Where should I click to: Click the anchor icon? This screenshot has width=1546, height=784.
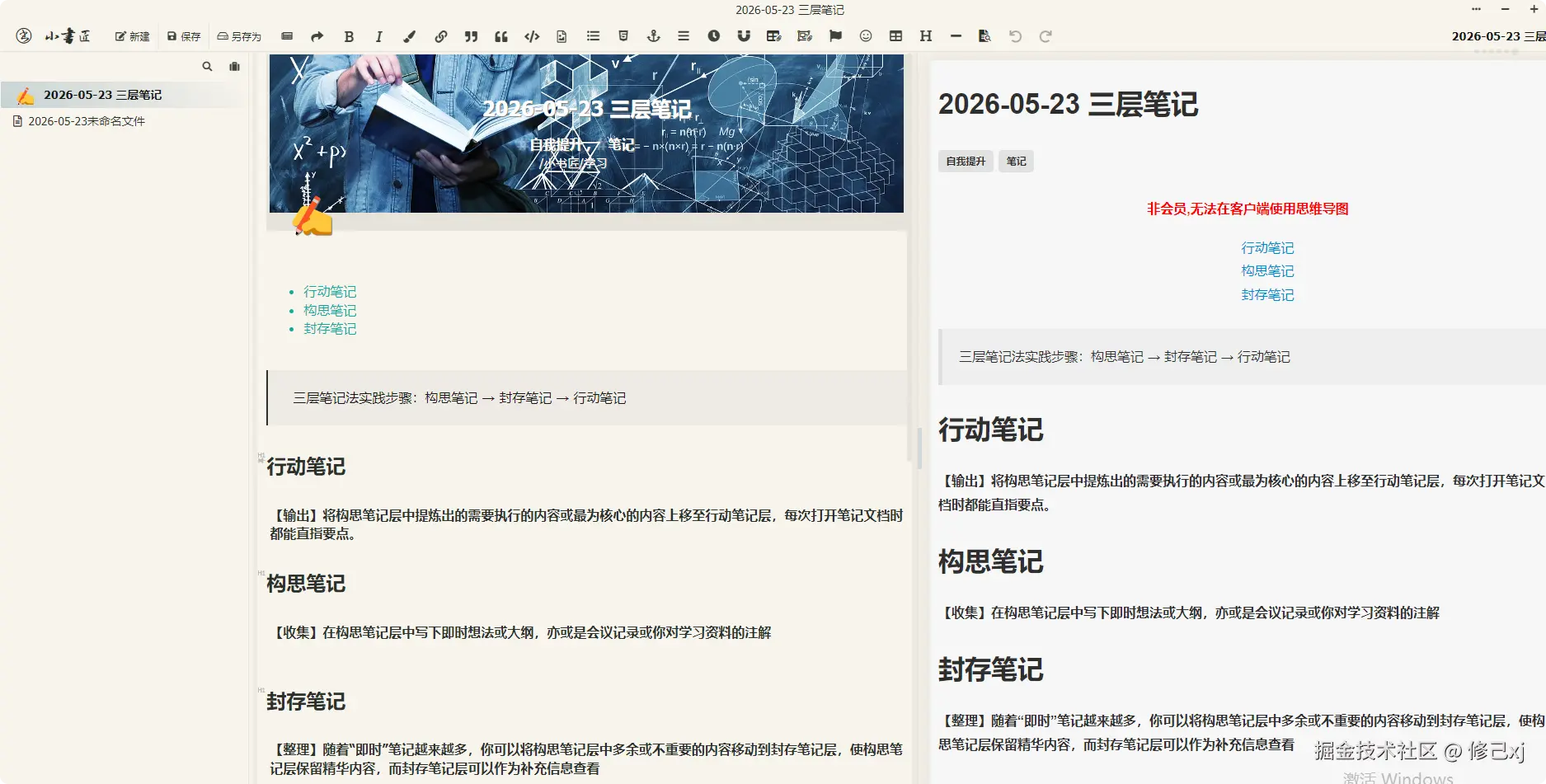[653, 36]
